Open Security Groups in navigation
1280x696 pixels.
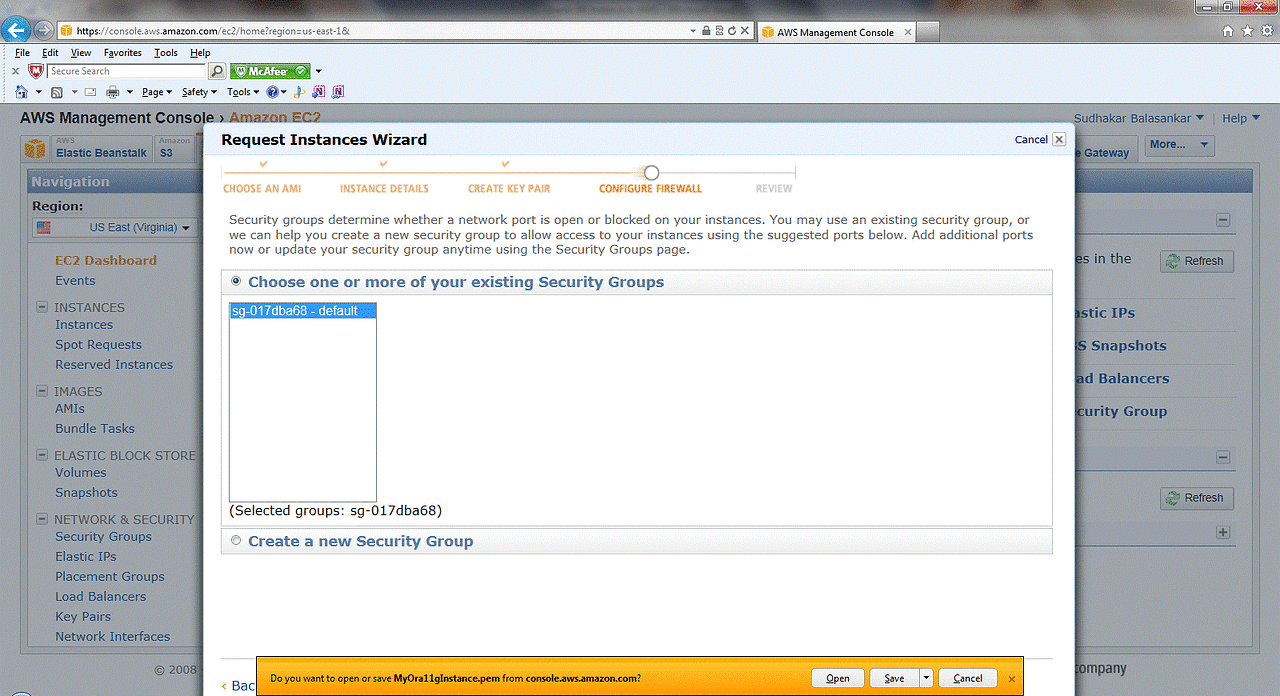[x=103, y=537]
